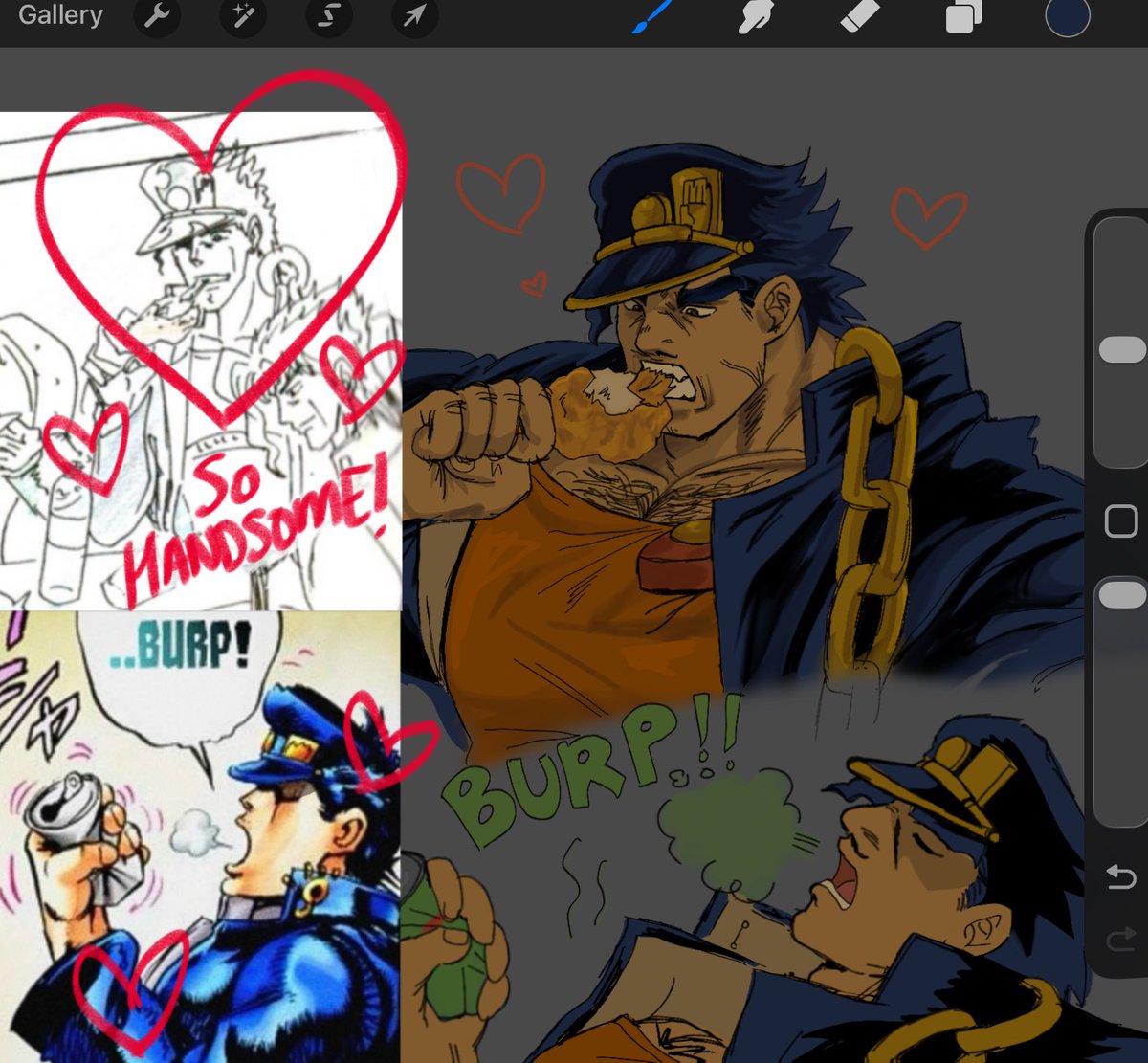Viewport: 1148px width, 1063px height.
Task: Activate the Selection tool
Action: (329, 16)
